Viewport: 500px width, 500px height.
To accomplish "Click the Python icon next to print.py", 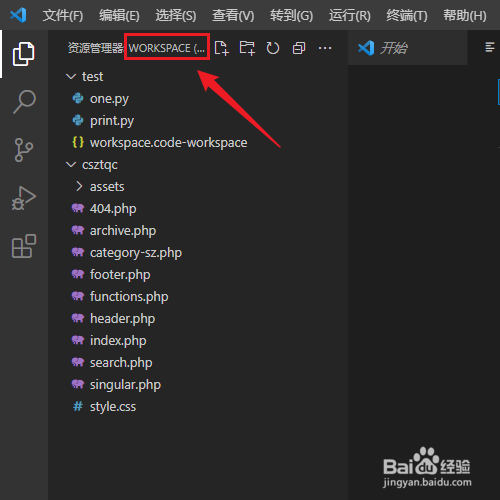I will [x=78, y=120].
